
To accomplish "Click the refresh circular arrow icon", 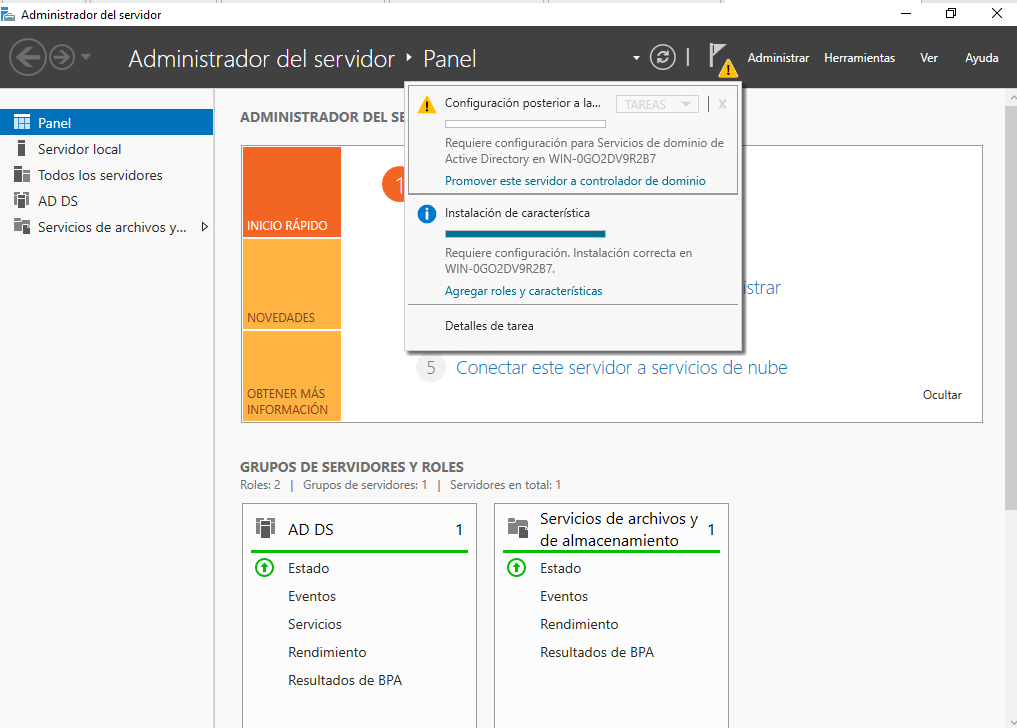I will pos(662,57).
